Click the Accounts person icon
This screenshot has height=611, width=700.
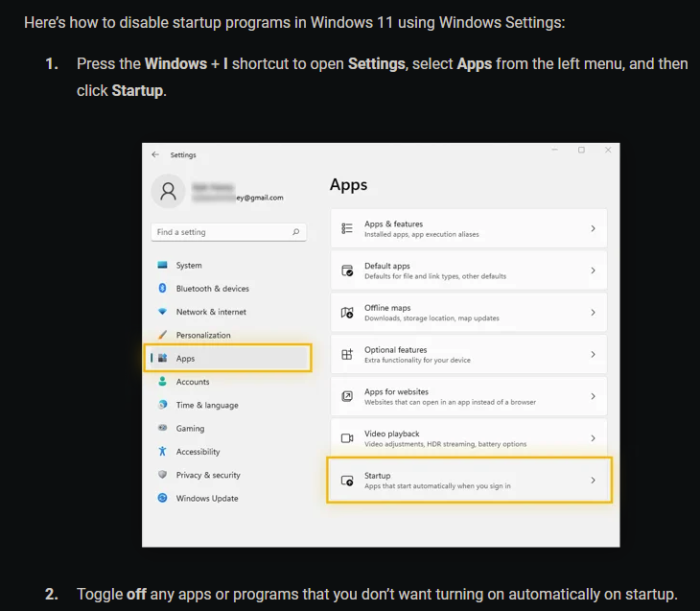[x=162, y=381]
